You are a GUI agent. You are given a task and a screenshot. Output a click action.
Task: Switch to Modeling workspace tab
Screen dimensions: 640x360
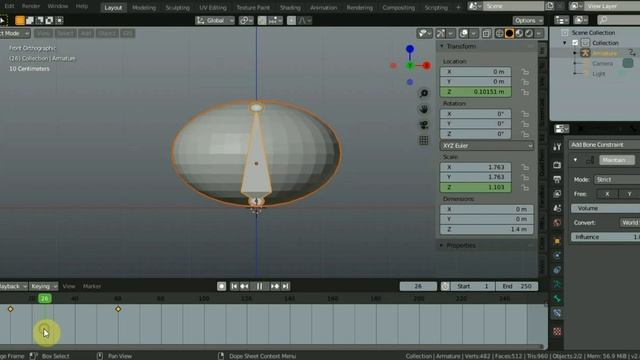click(x=144, y=7)
